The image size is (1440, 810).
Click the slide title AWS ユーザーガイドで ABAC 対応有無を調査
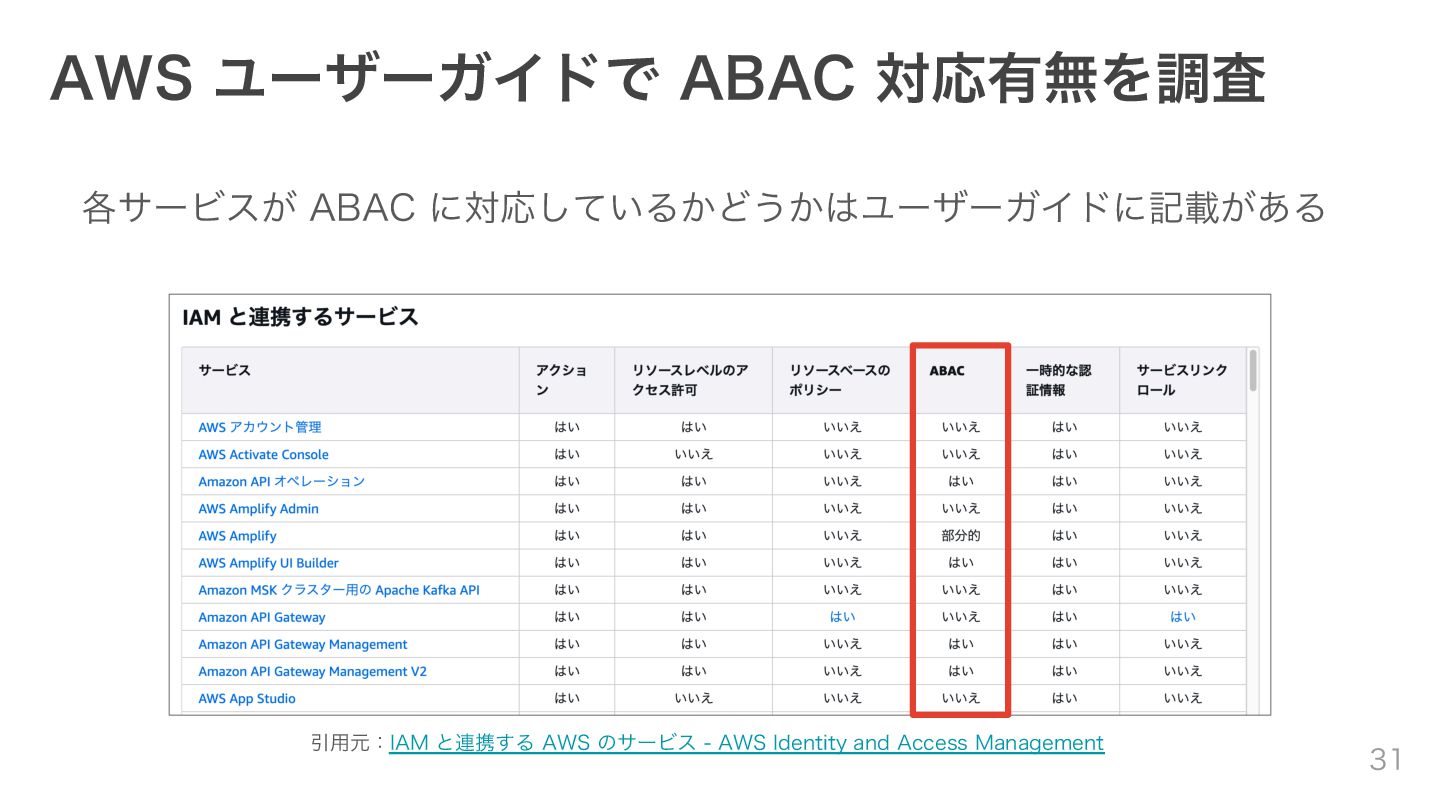coord(658,78)
